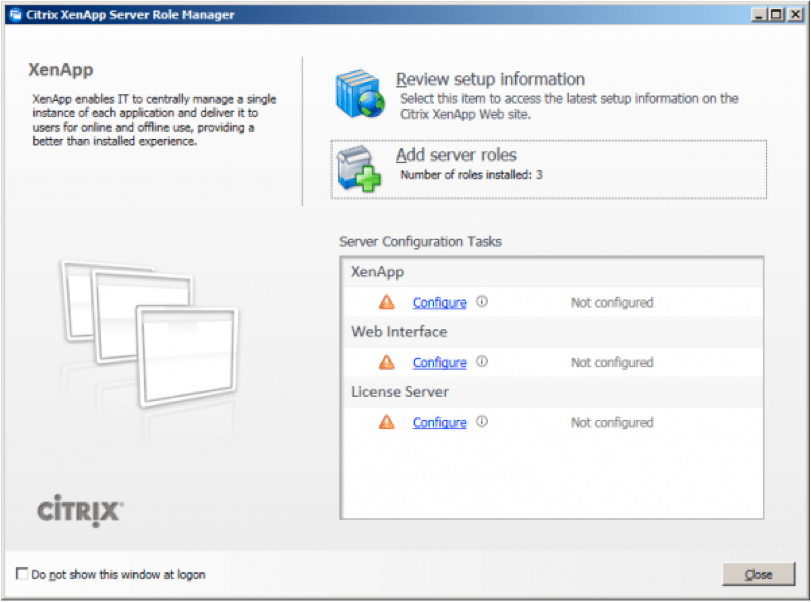Select License Server status text Not configured
The width and height of the screenshot is (811, 602).
(612, 423)
